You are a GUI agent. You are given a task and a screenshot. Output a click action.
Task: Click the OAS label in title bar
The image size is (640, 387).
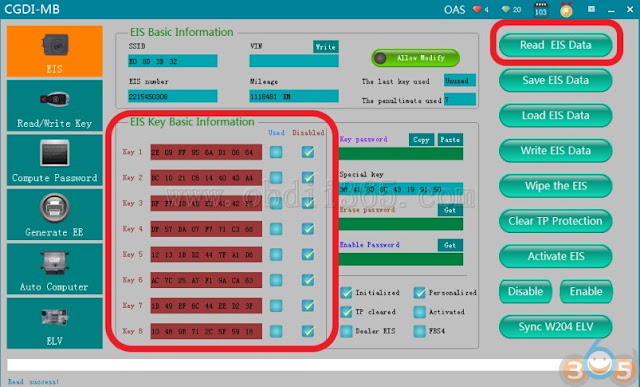[x=454, y=9]
